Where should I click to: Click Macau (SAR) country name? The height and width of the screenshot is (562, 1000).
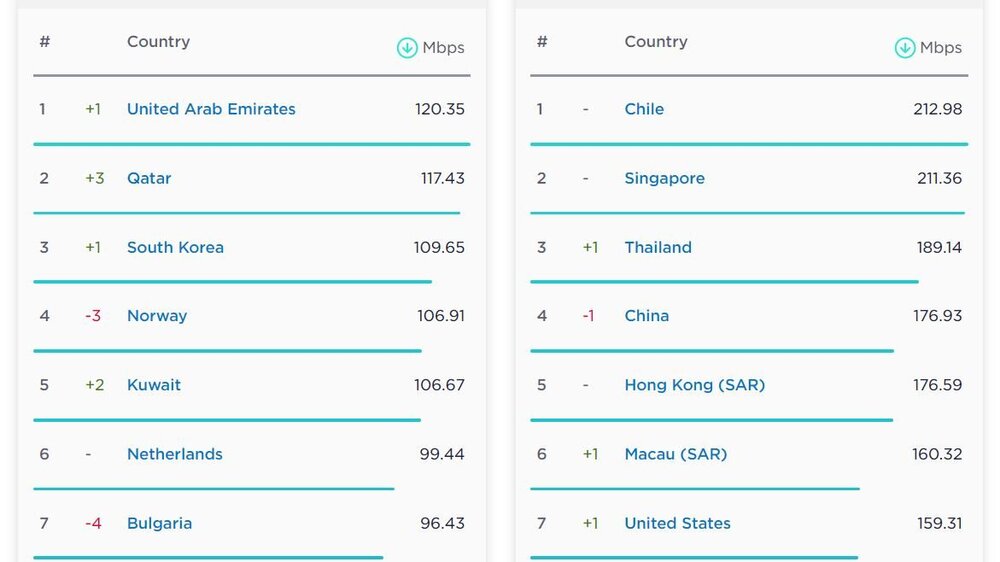675,454
